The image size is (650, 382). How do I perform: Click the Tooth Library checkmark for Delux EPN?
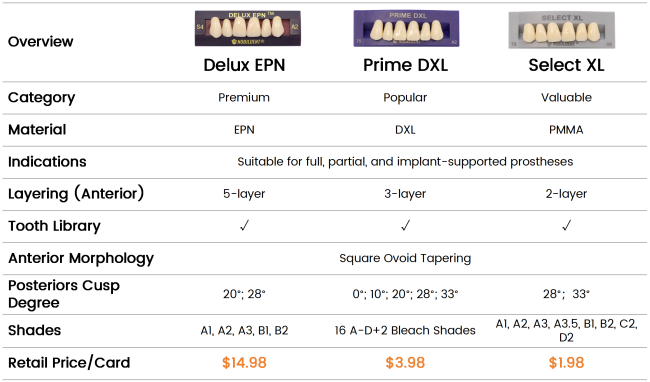pyautogui.click(x=244, y=225)
